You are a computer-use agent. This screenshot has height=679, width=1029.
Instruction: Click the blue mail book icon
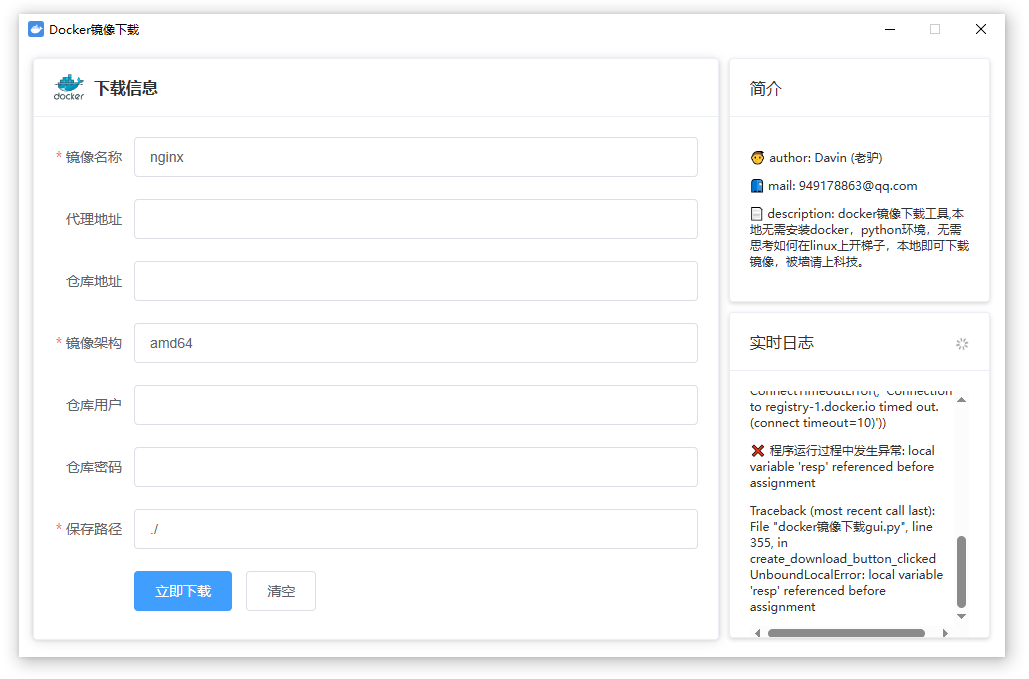(x=757, y=186)
